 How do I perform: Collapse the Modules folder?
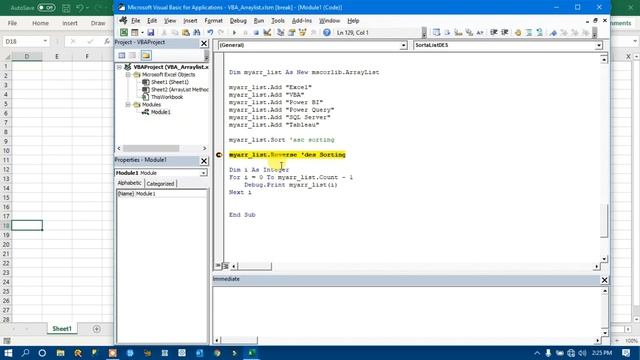[128, 105]
